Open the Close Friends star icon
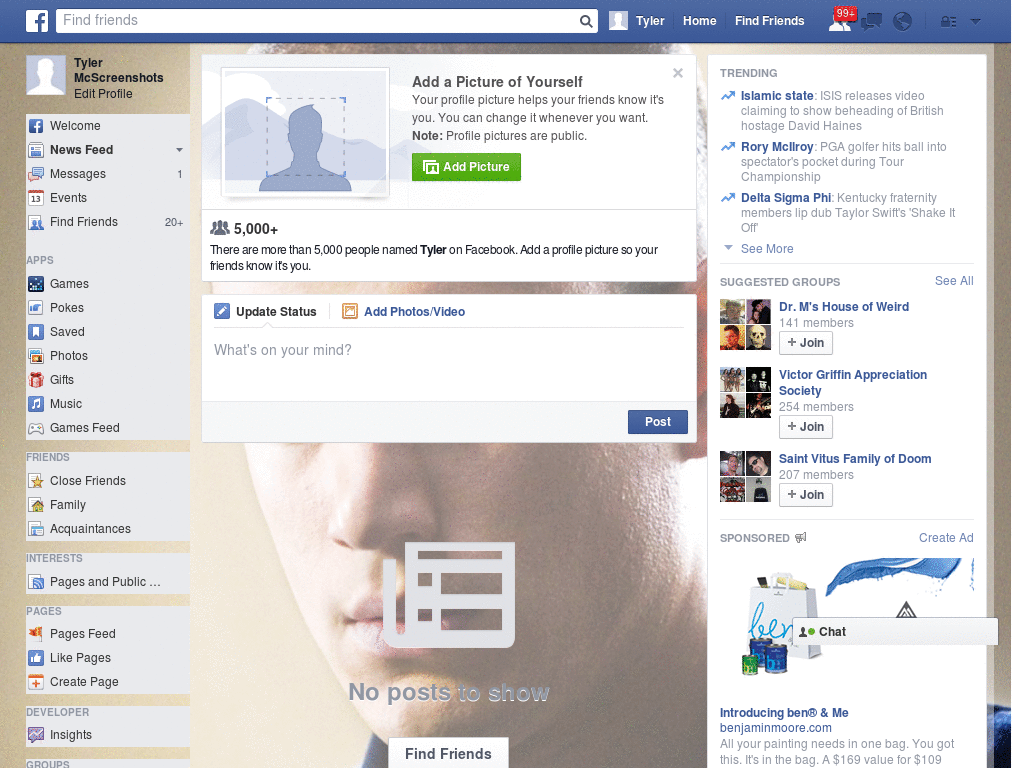The width and height of the screenshot is (1024, 768). (x=36, y=481)
